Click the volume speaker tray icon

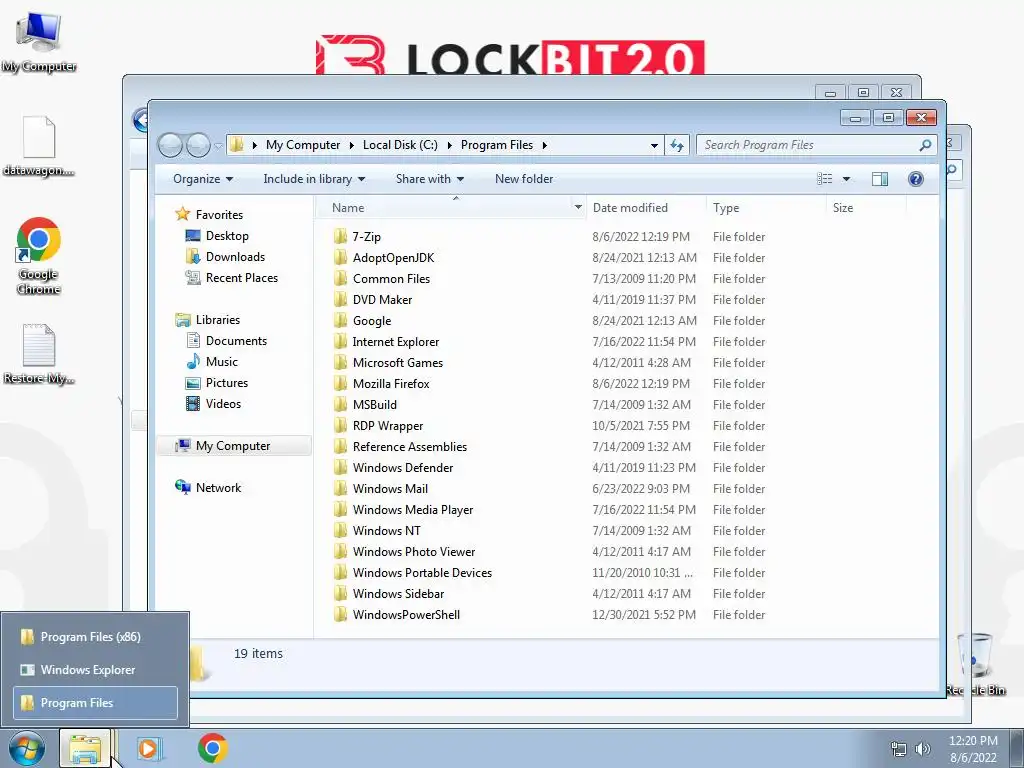(x=923, y=749)
